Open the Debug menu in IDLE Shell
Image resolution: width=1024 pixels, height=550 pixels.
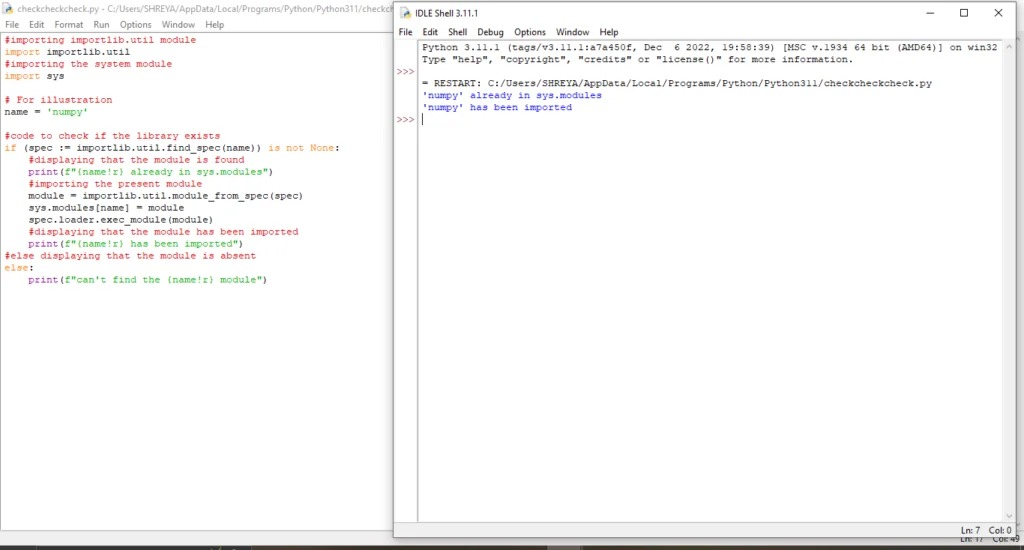[490, 32]
